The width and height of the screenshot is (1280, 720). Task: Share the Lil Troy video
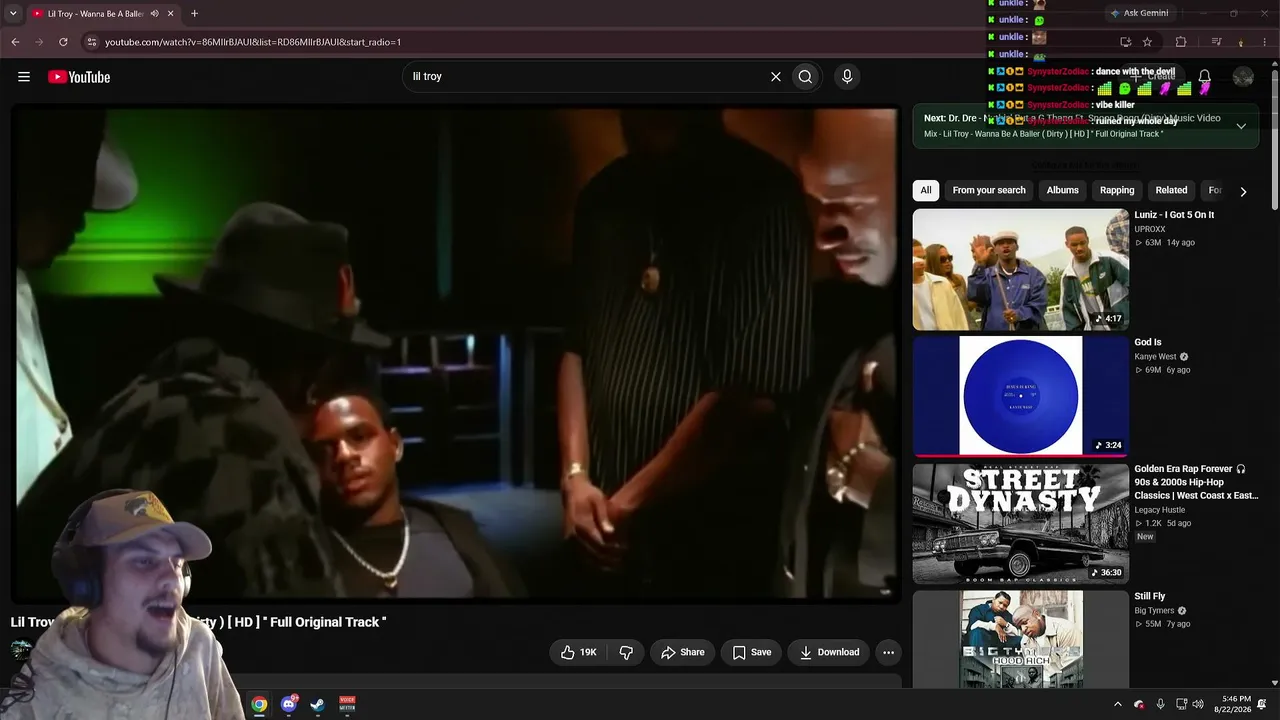[682, 652]
